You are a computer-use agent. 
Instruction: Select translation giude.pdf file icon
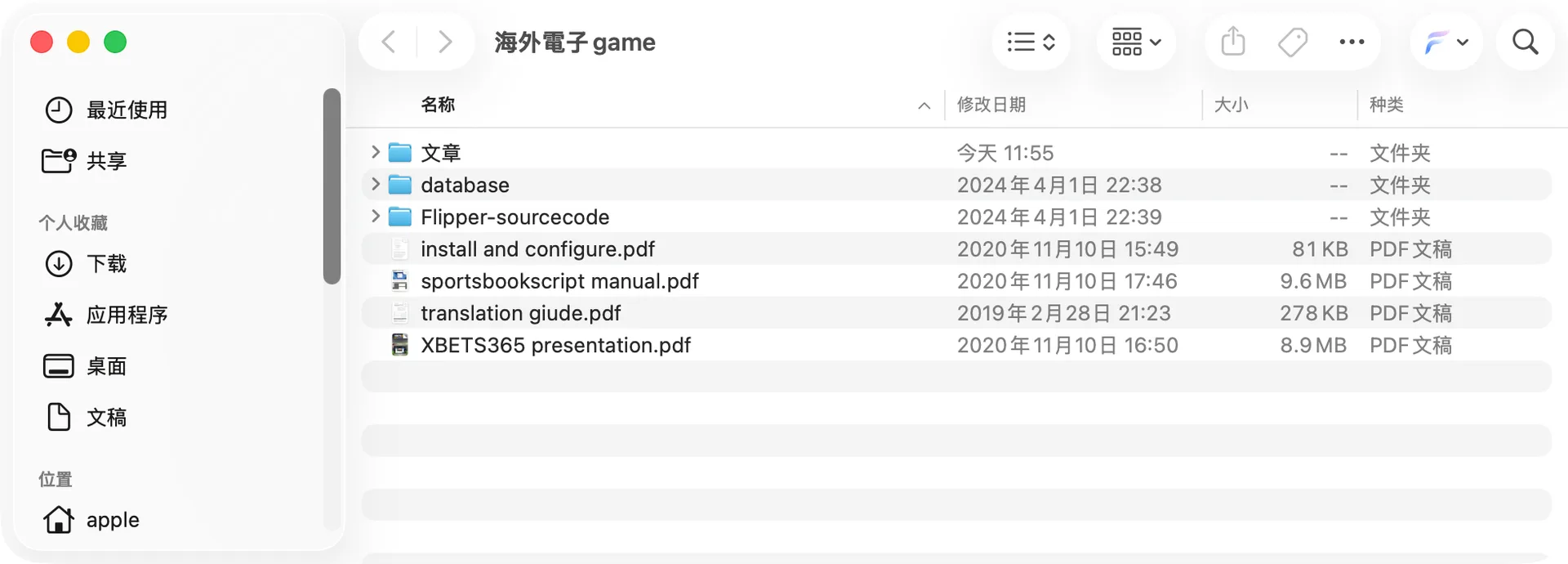tap(400, 312)
